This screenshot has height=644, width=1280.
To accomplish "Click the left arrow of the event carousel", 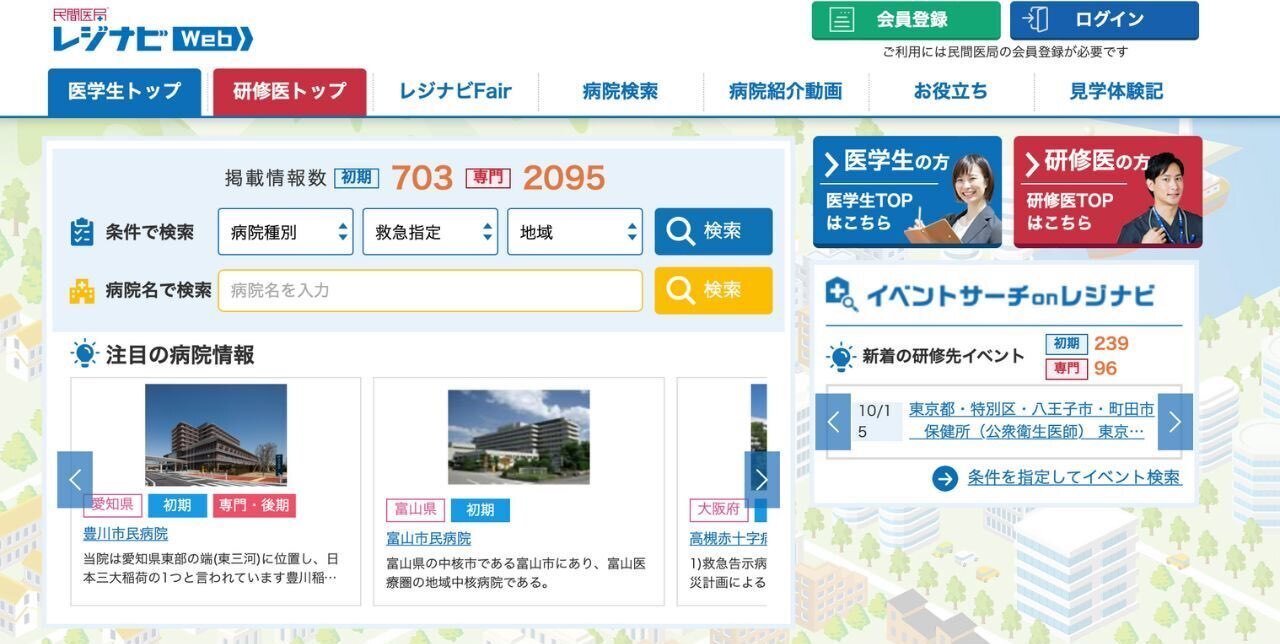I will tap(833, 422).
